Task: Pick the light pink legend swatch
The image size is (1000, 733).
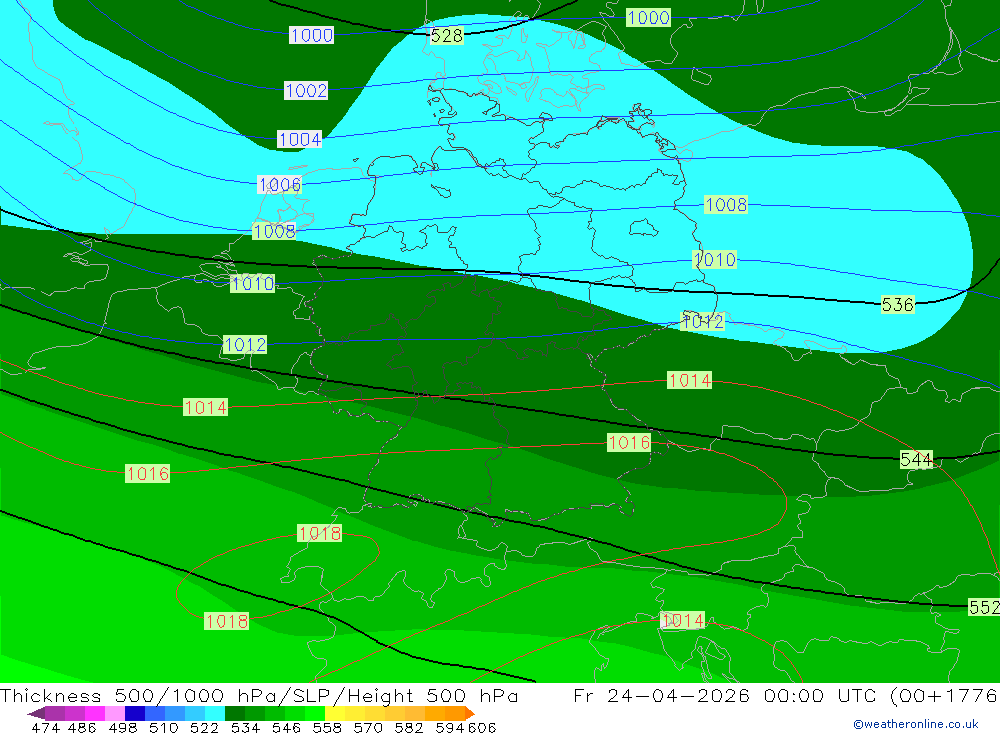Action: (x=115, y=713)
